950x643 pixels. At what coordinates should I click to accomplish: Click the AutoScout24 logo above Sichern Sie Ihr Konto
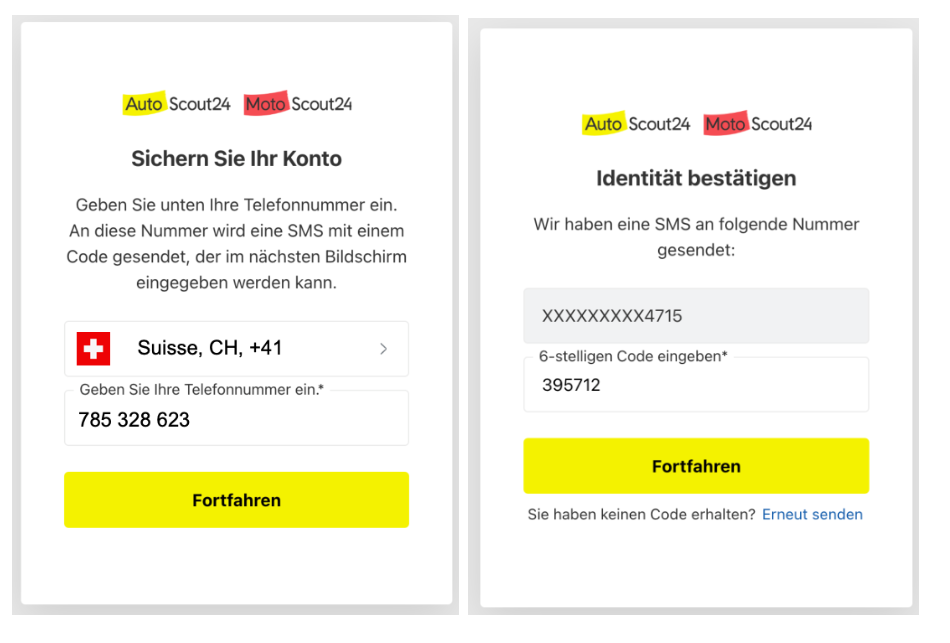point(176,104)
